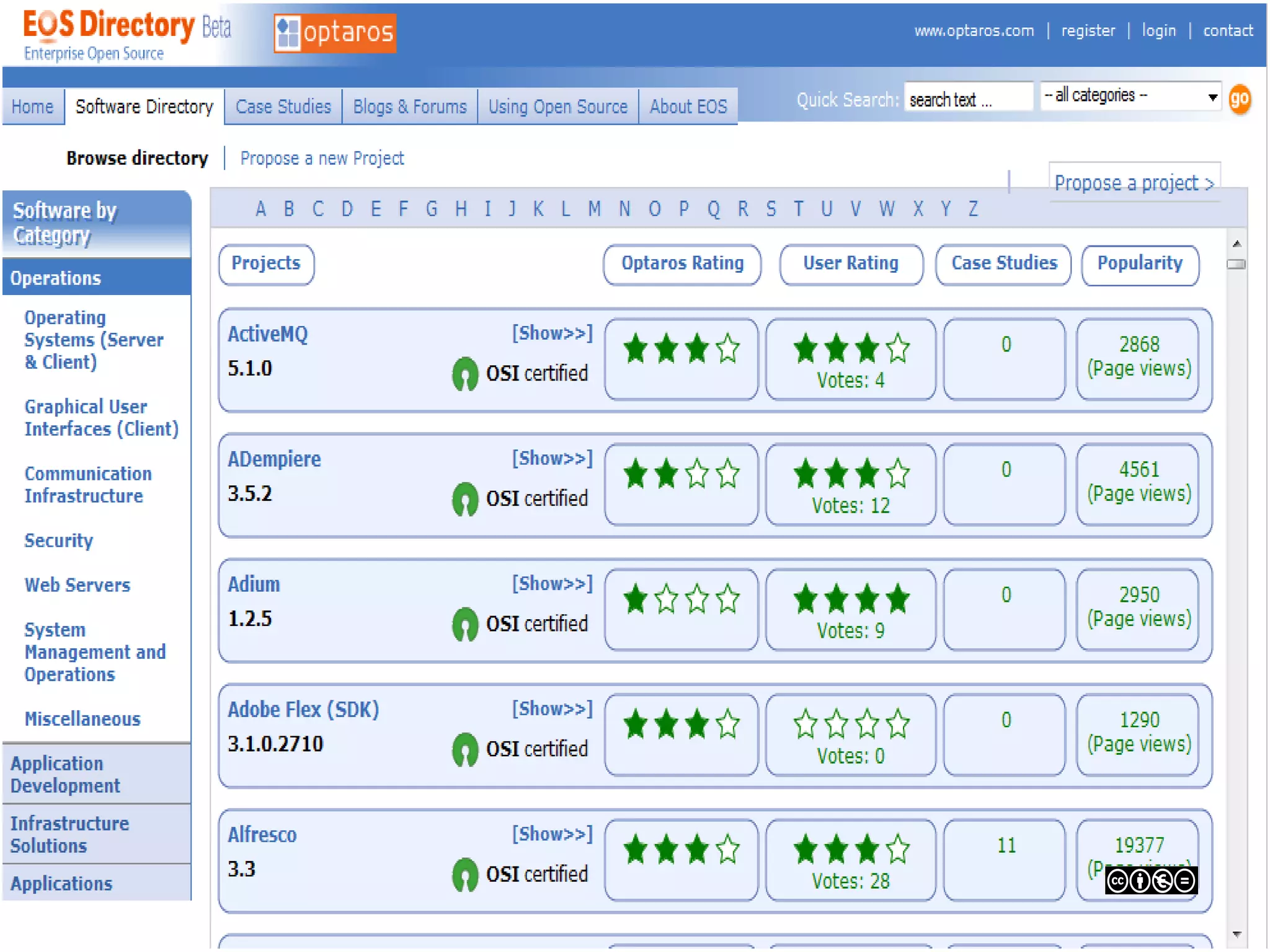Filter projects by letter M
The width and height of the screenshot is (1270, 952).
point(594,209)
